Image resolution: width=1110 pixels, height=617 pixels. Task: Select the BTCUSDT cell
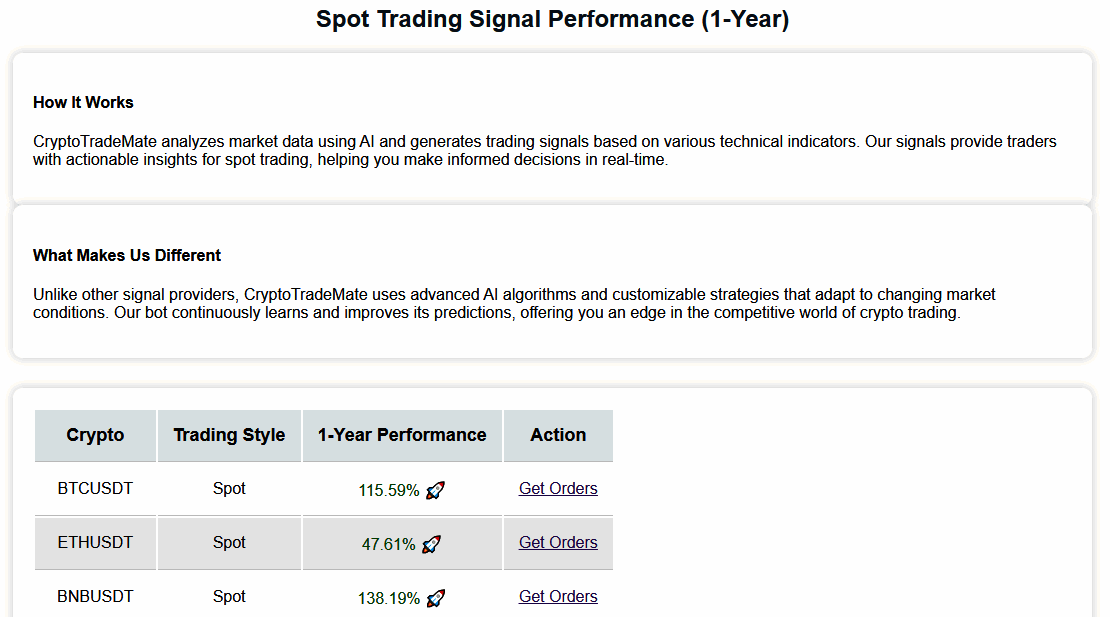(x=95, y=489)
